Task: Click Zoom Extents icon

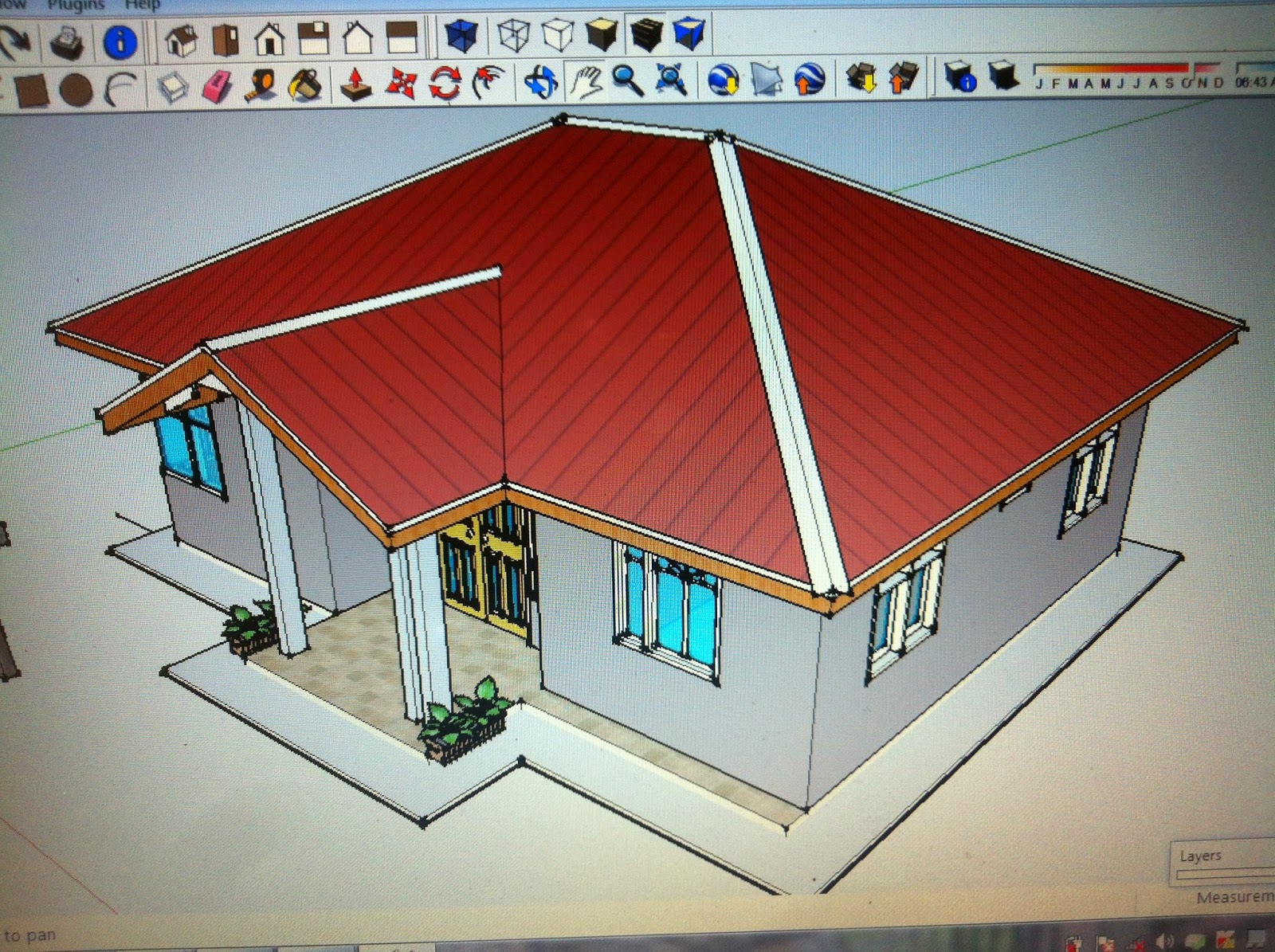Action: click(x=671, y=80)
